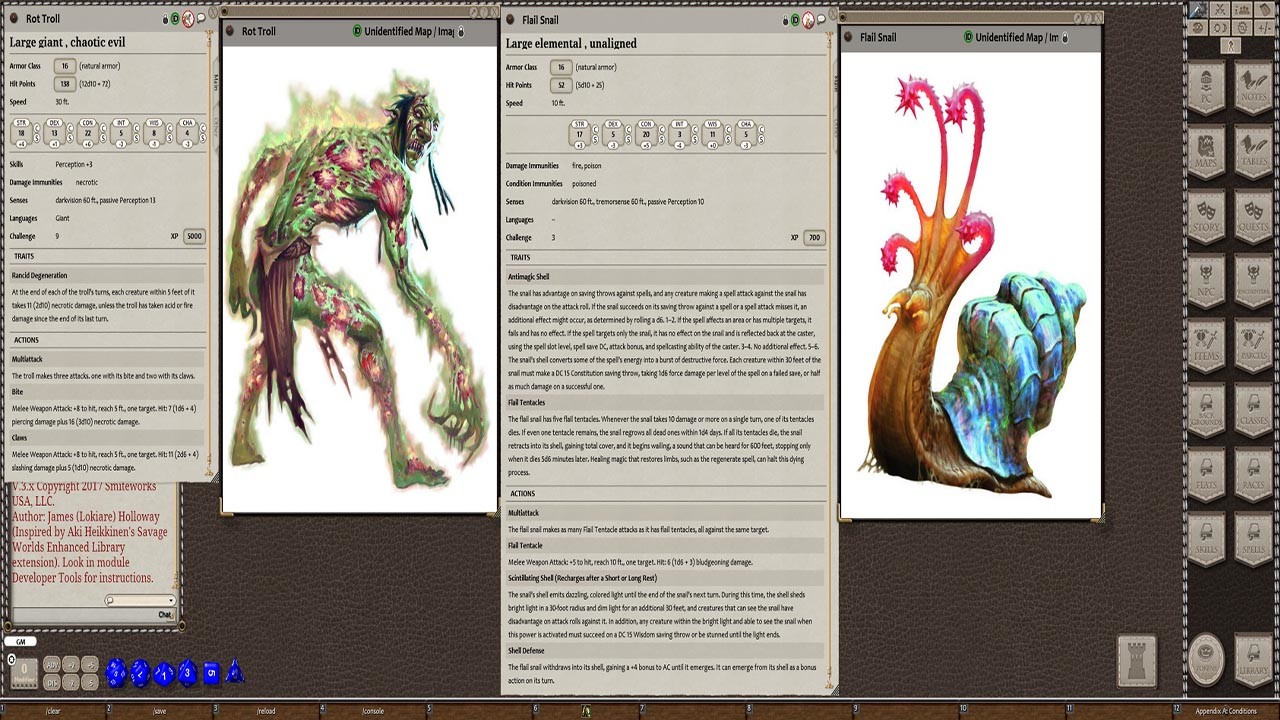The image size is (1280, 720).
Task: Toggle the lock on the Rot Troll stat block
Action: pos(166,18)
